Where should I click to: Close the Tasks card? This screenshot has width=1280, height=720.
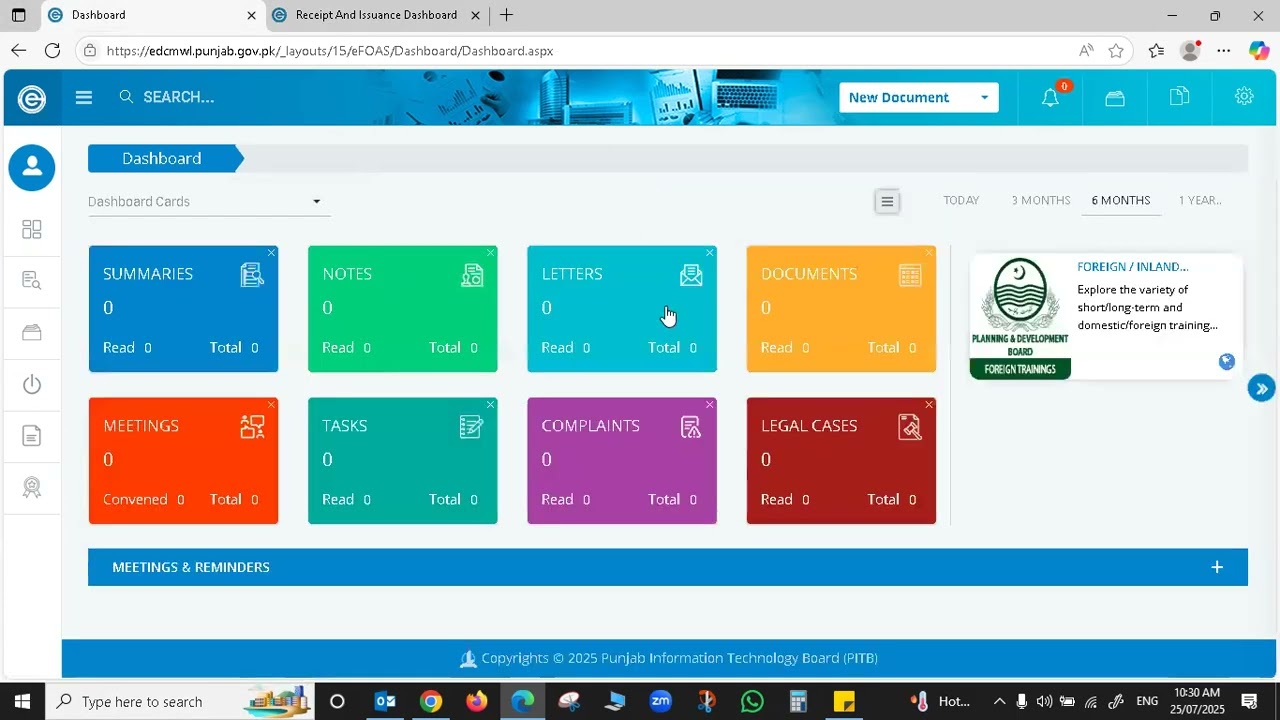(490, 405)
